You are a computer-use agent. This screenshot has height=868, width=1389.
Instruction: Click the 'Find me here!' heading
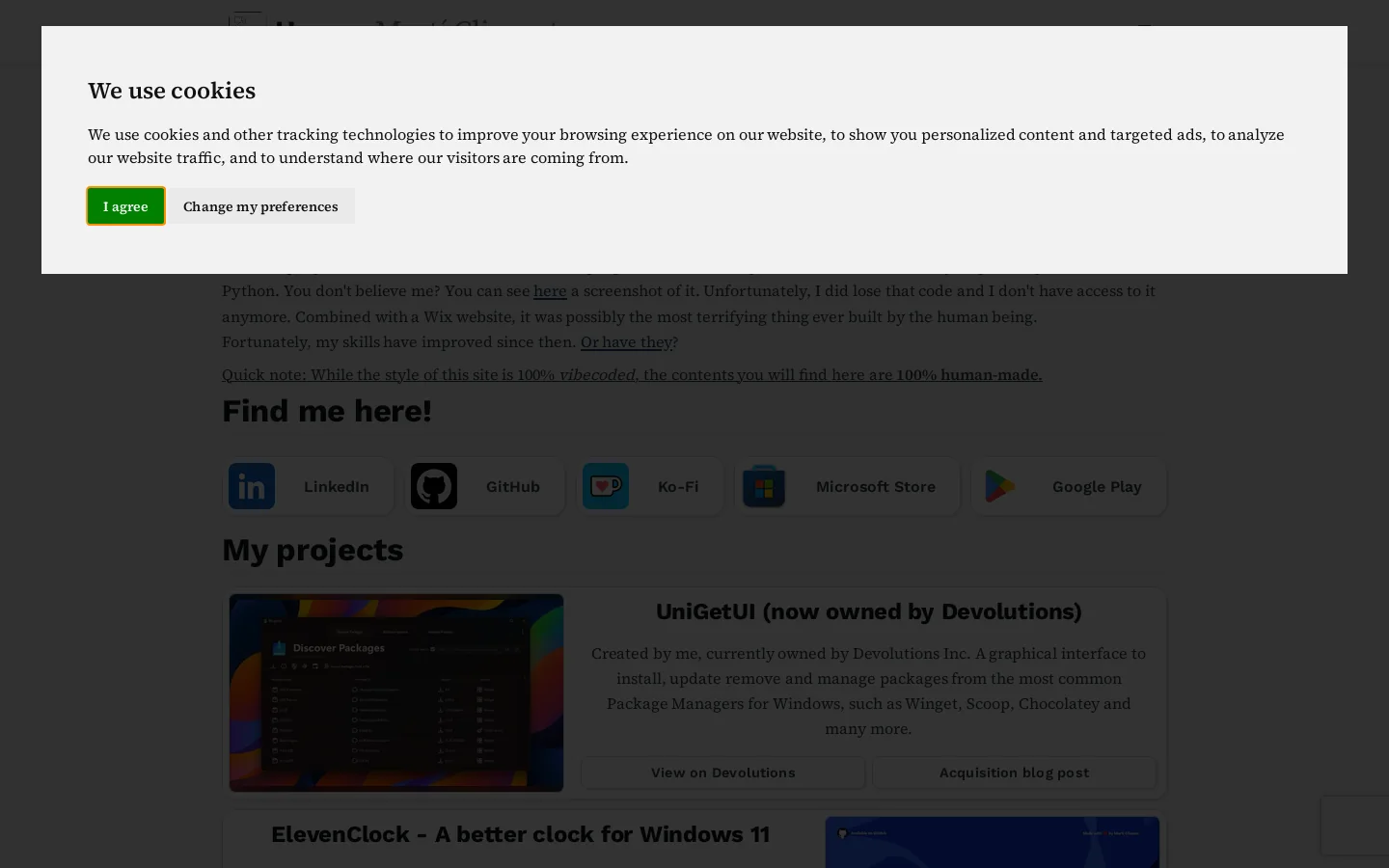pos(327,411)
